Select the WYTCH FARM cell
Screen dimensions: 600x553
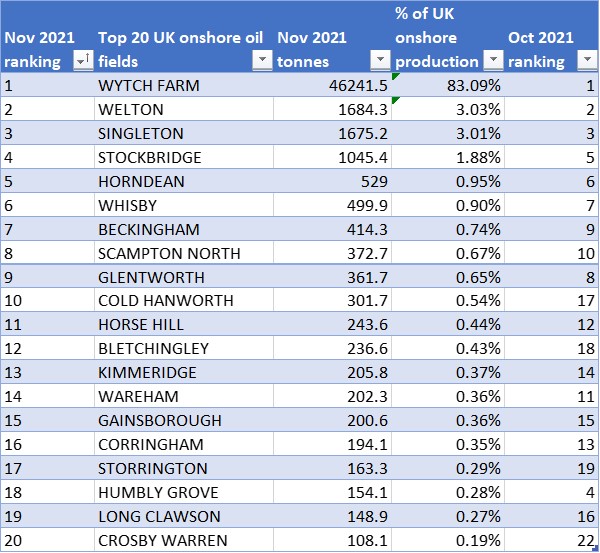[149, 86]
